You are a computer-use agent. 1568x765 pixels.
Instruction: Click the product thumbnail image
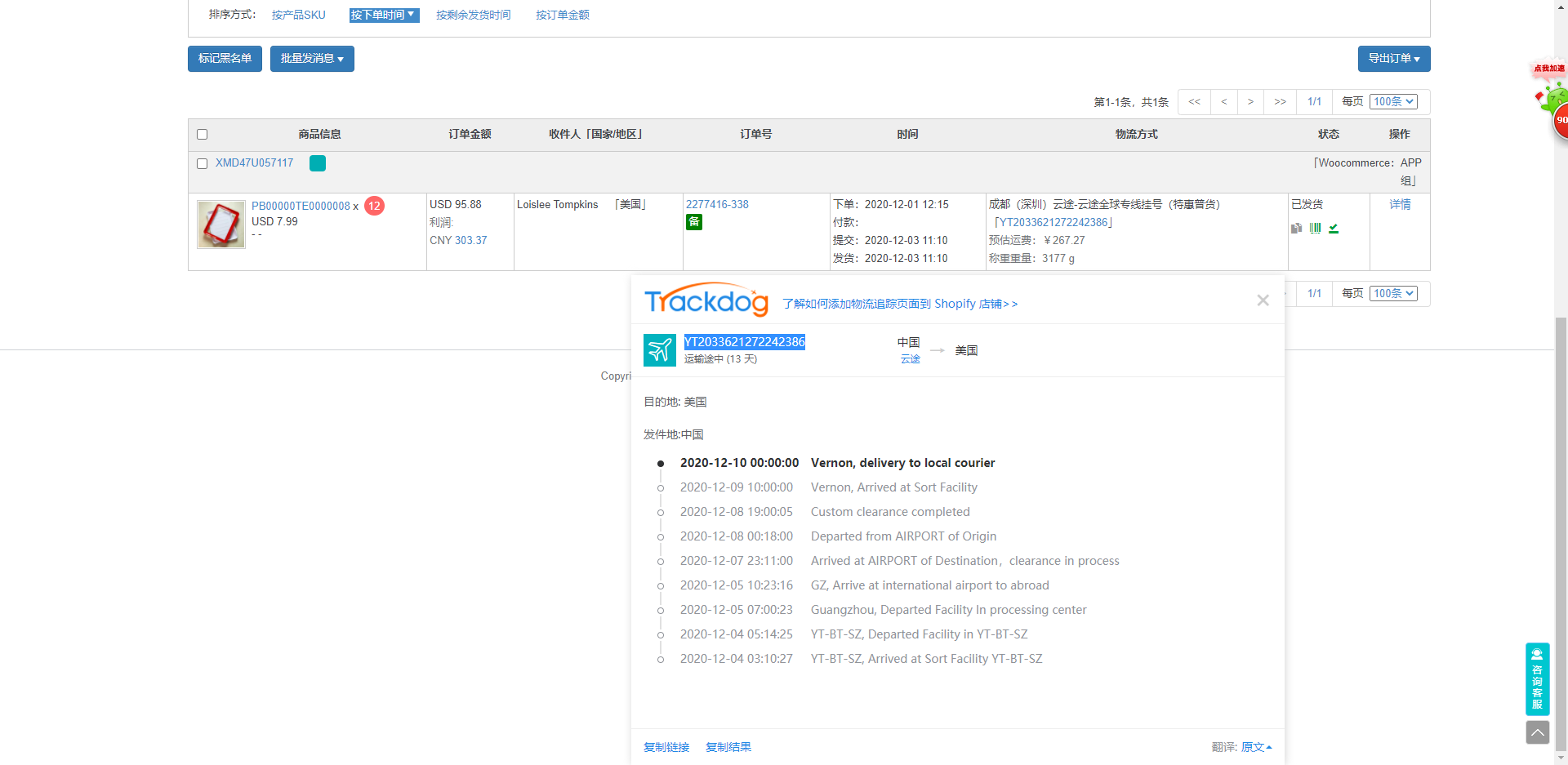tap(221, 225)
